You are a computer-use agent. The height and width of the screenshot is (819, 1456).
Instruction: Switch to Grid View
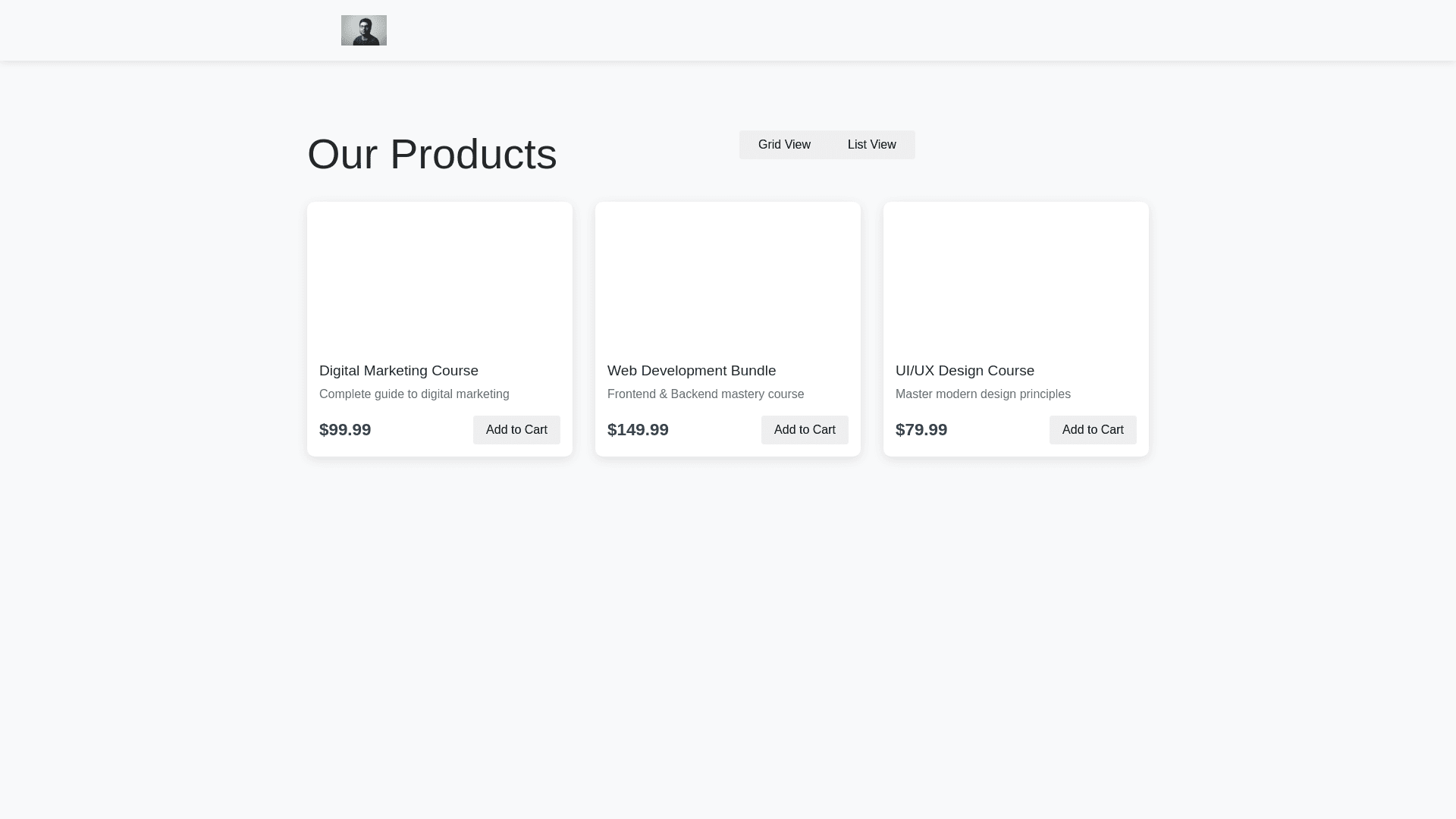tap(784, 145)
